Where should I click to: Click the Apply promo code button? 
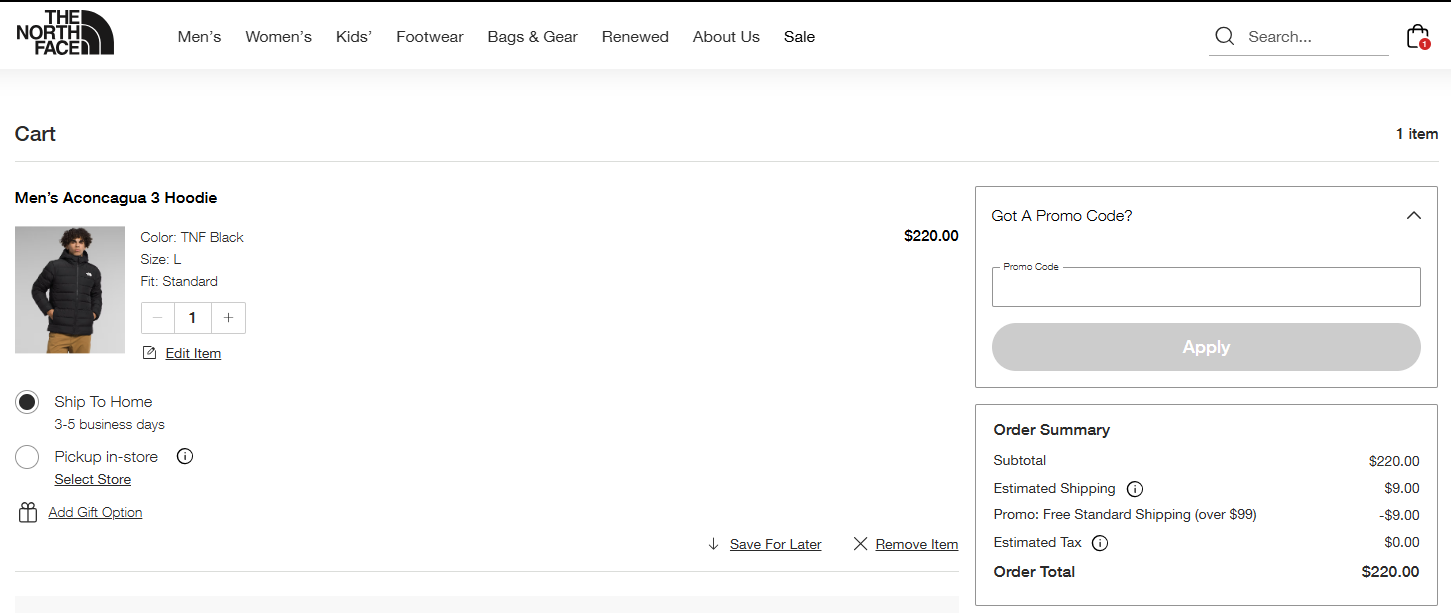pos(1205,347)
